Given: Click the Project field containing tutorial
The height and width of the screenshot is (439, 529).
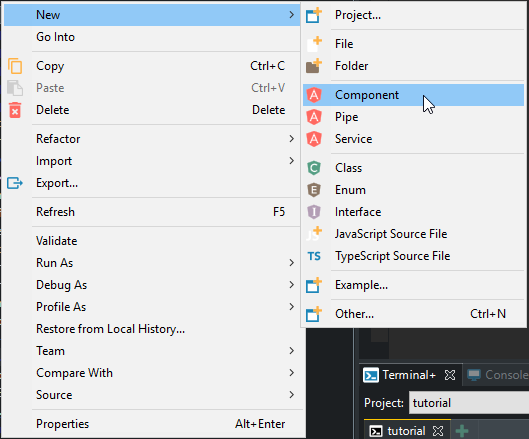Looking at the screenshot, I should coord(469,403).
